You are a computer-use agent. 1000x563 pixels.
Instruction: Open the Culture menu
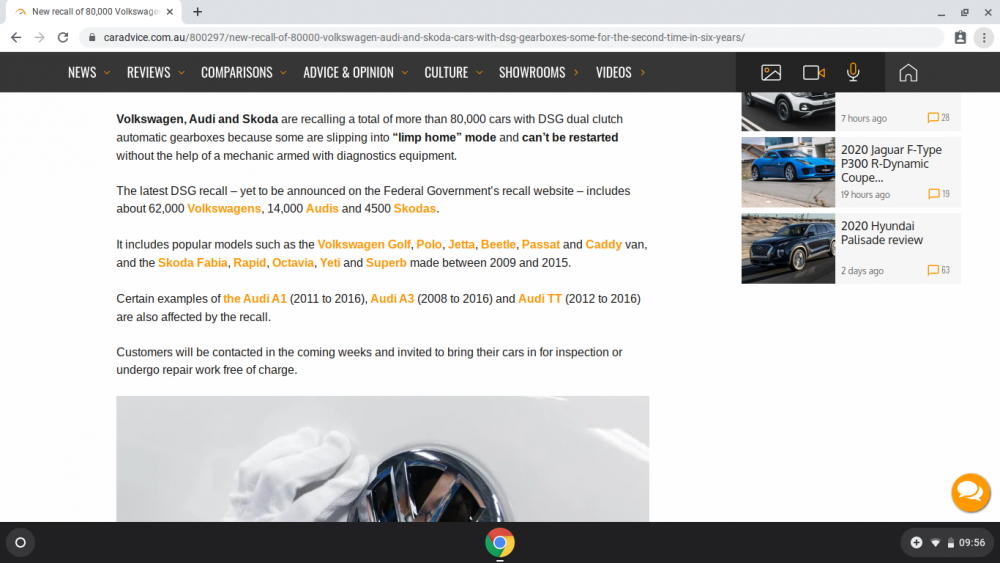446,73
